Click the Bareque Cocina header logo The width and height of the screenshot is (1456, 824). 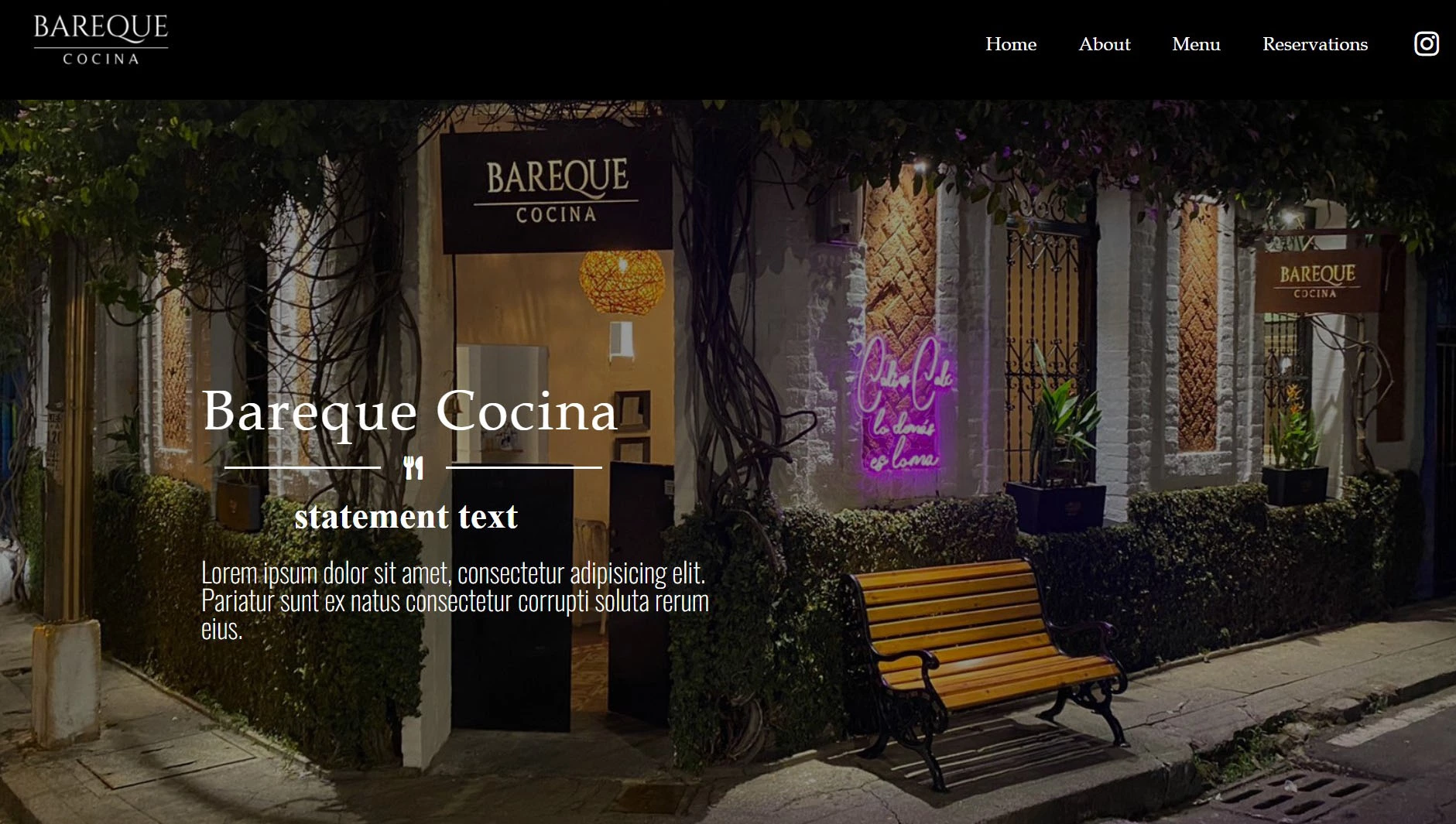coord(101,40)
